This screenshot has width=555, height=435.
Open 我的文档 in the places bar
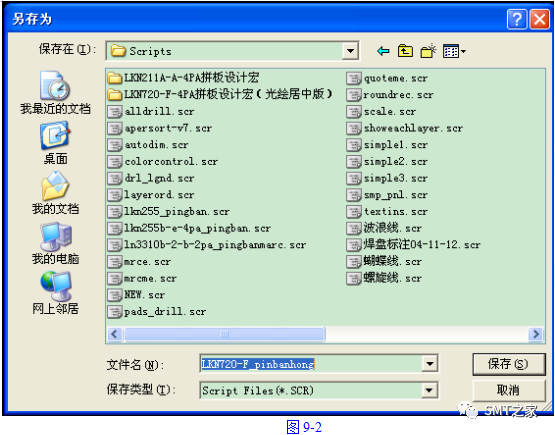coord(55,193)
